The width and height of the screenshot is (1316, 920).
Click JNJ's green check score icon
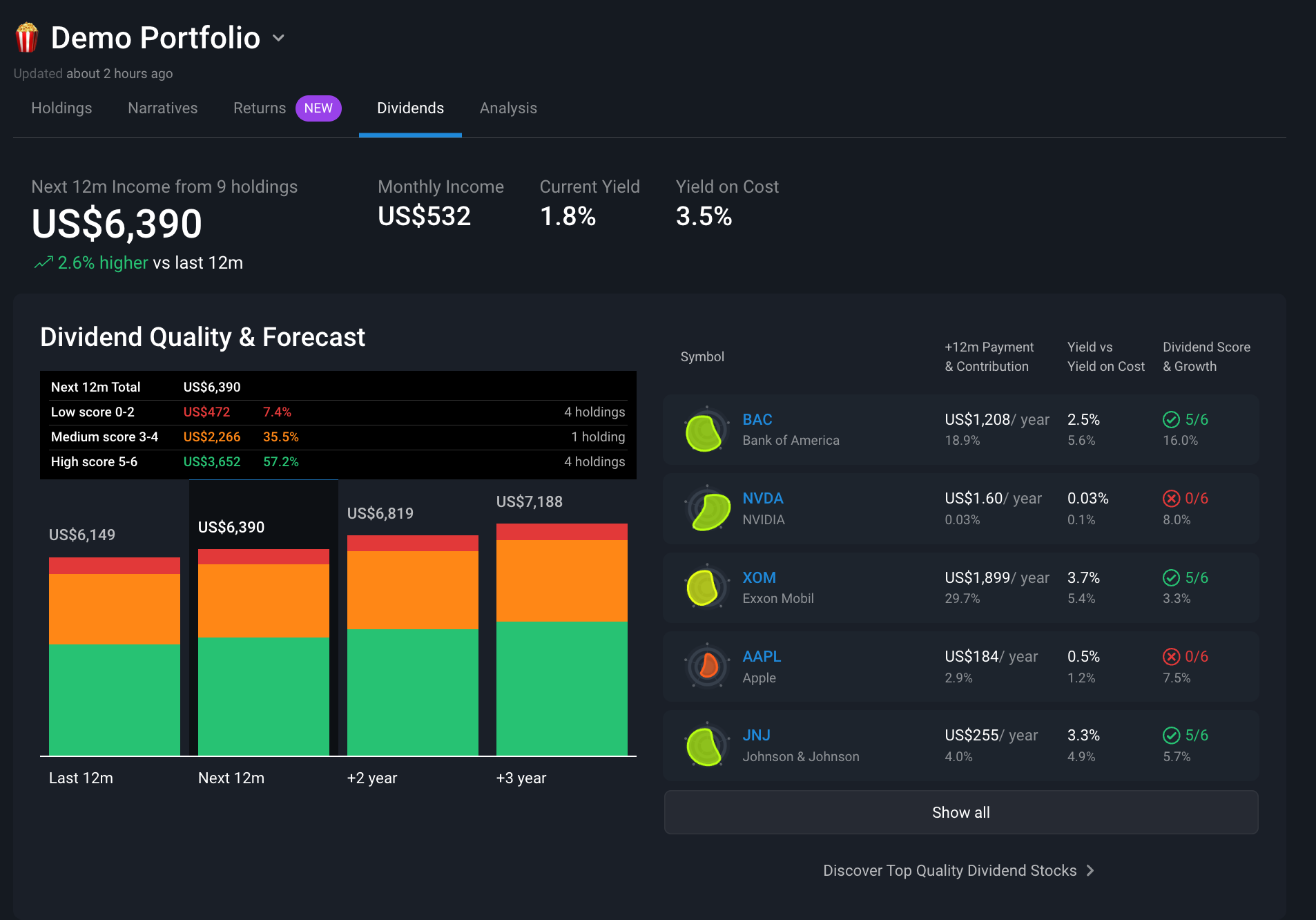coord(1171,735)
